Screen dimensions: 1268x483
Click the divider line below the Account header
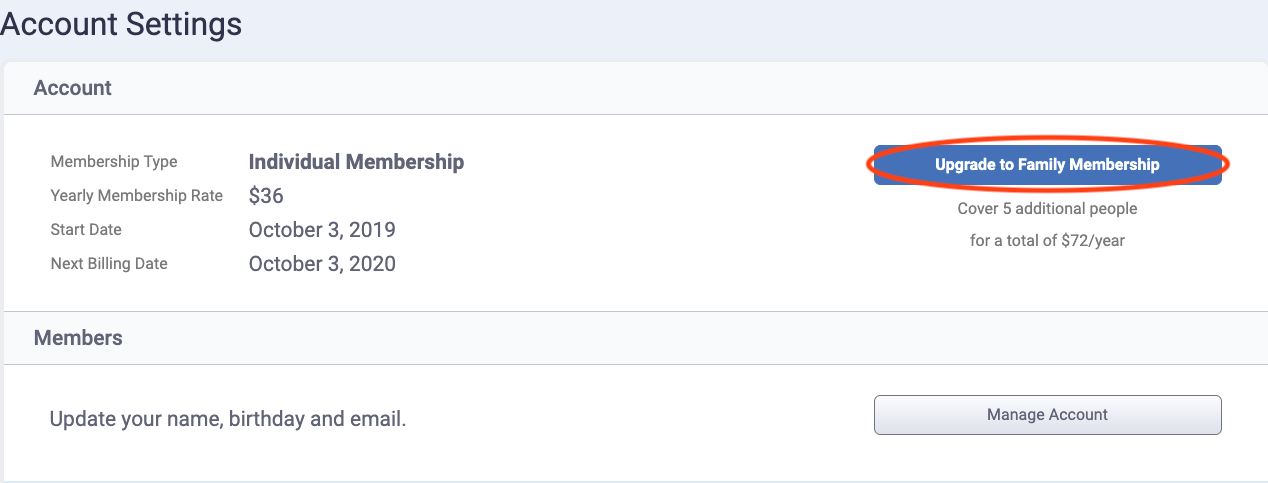click(x=636, y=114)
